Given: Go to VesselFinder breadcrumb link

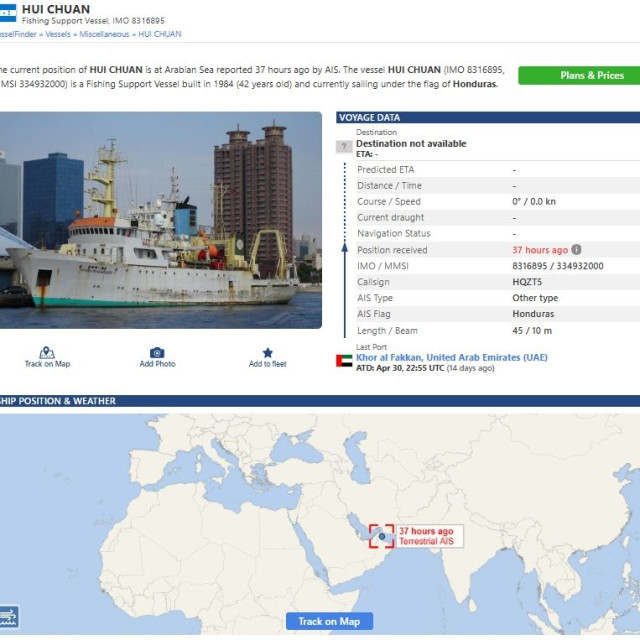Looking at the screenshot, I should coord(18,34).
